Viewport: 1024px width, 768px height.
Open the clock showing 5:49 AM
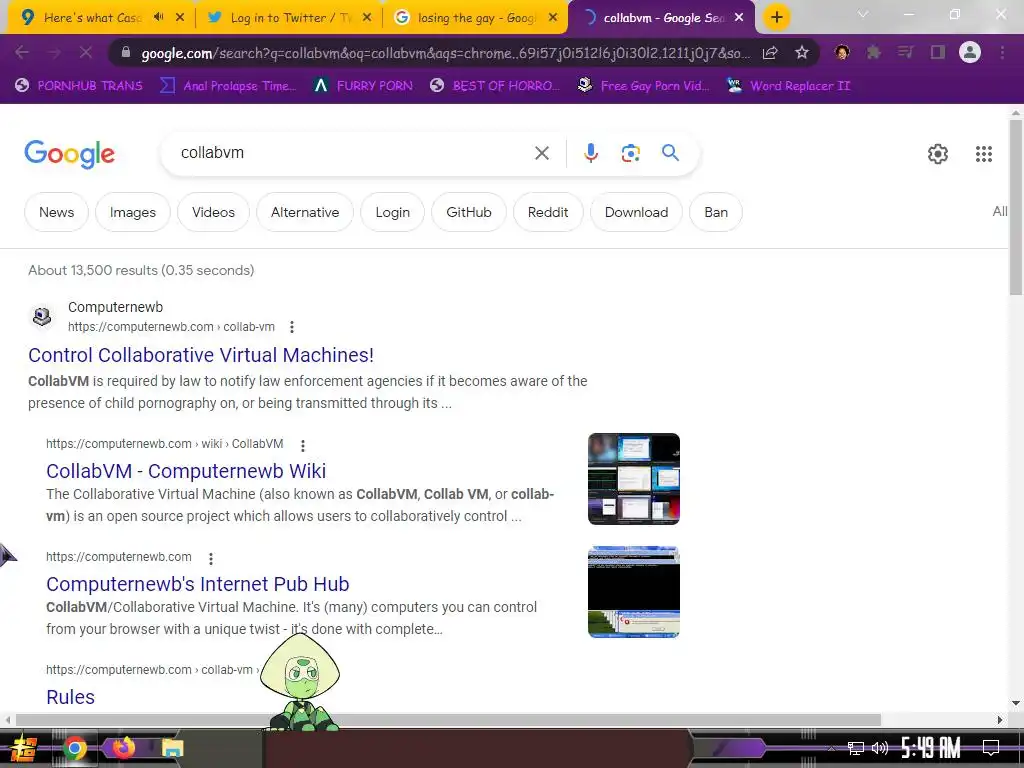tap(930, 748)
